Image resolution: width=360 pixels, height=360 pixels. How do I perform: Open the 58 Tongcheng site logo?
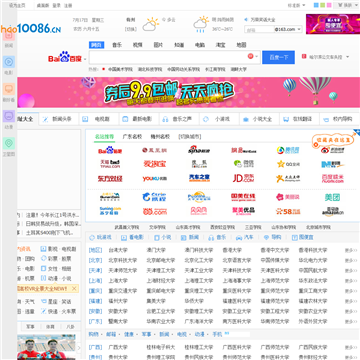[x=288, y=211]
